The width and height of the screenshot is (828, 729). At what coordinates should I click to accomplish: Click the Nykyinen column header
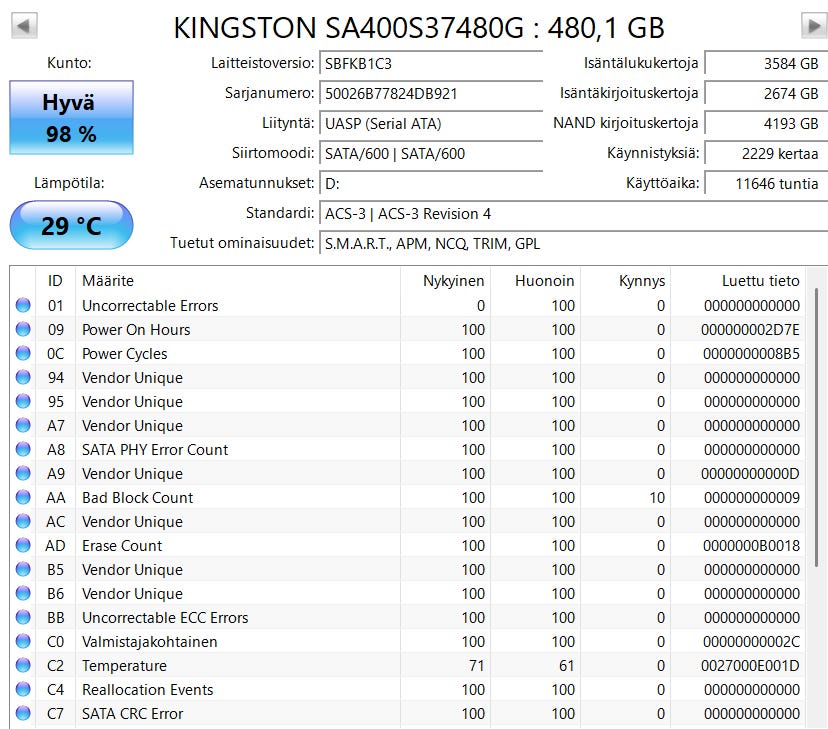click(445, 281)
